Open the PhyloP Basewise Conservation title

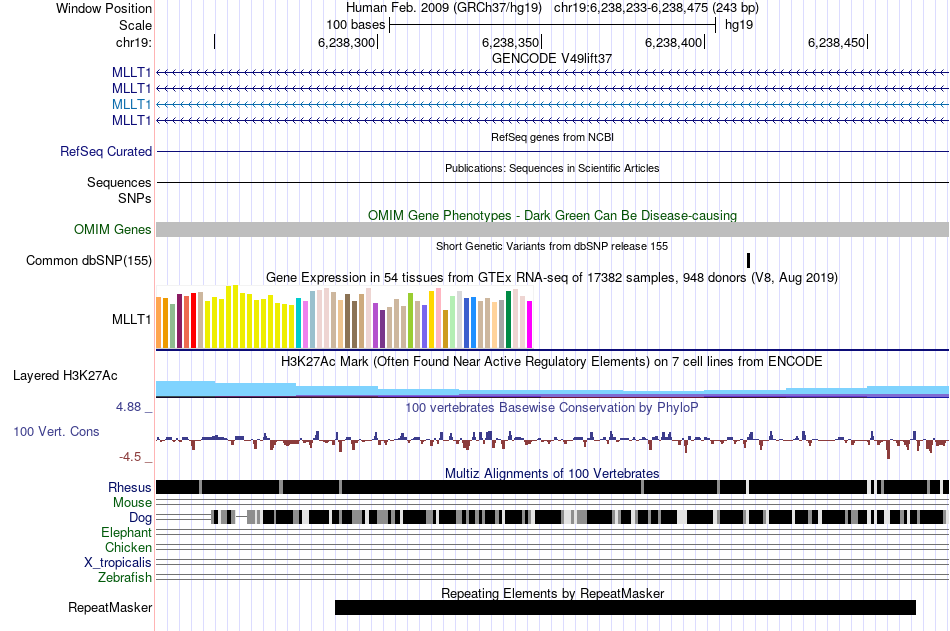[x=552, y=407]
